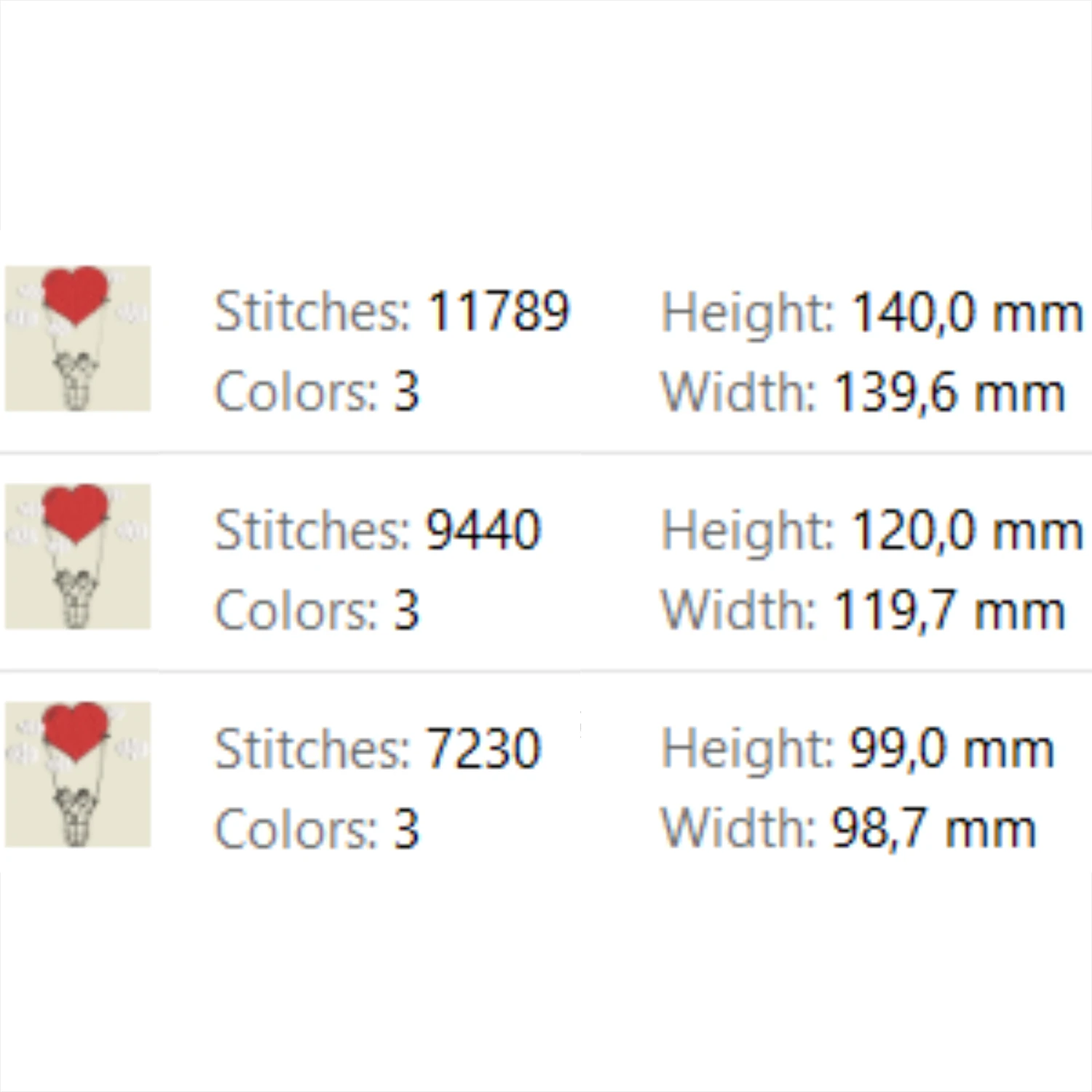Click the Height 120,0 mm value
The width and height of the screenshot is (1092, 1092).
tap(968, 531)
